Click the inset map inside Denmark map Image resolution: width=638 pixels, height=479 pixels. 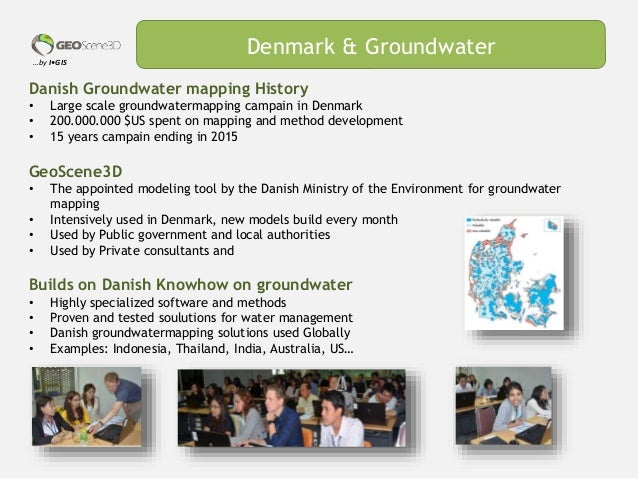(552, 225)
